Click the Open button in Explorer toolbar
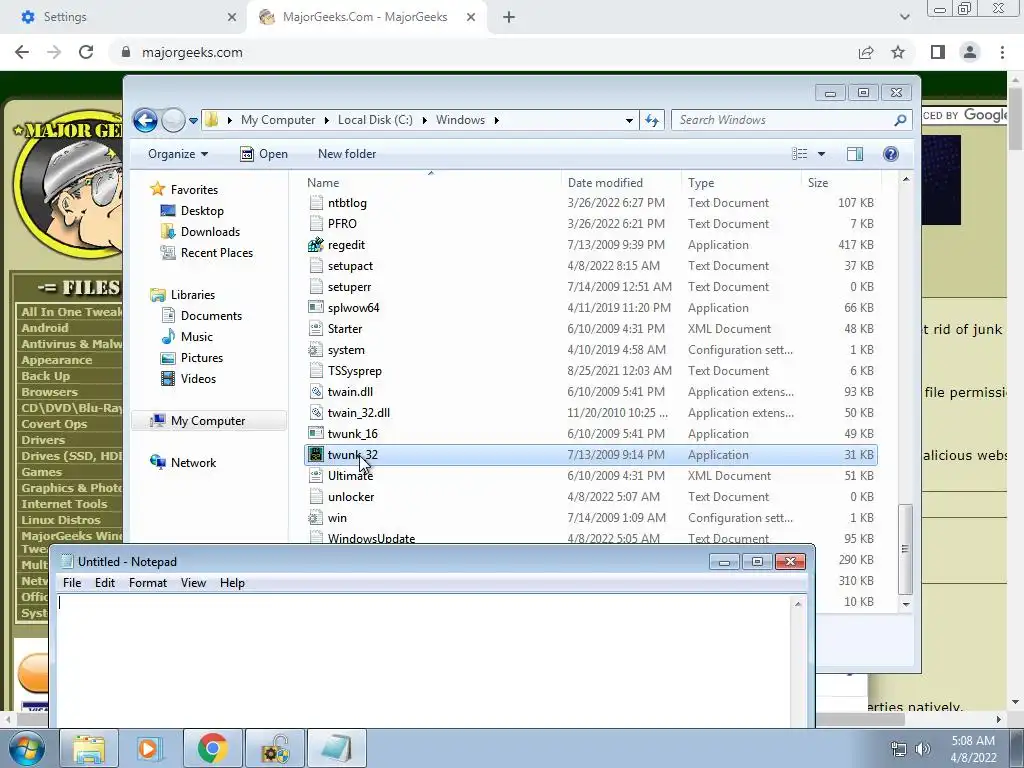The width and height of the screenshot is (1024, 768). click(x=264, y=154)
